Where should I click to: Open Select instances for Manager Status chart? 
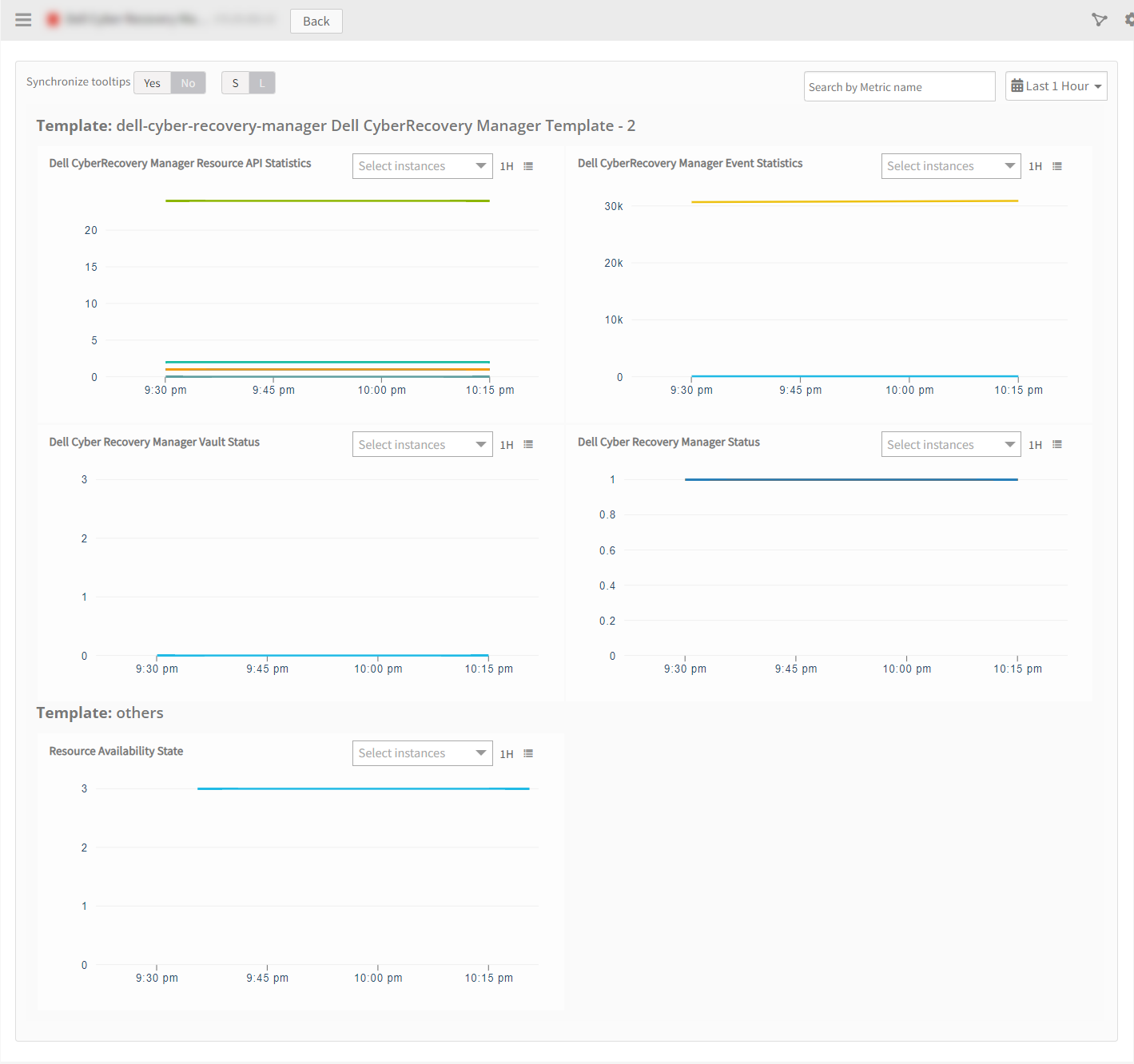951,445
